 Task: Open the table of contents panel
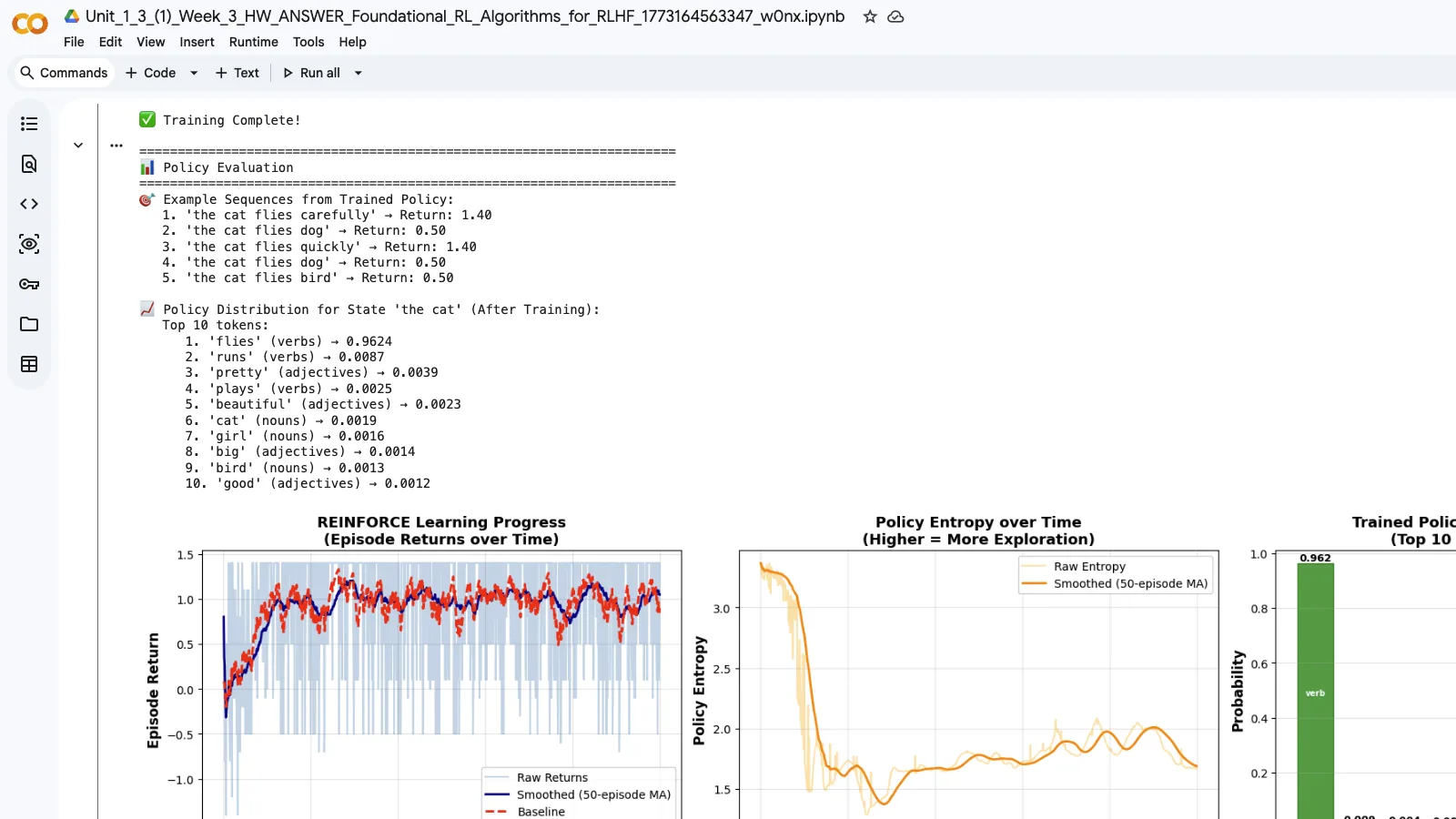29,124
